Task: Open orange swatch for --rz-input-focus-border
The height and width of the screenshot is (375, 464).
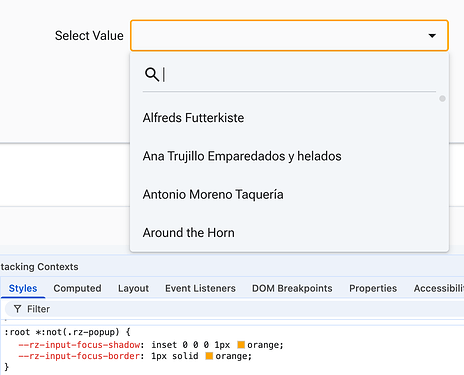Action: (x=209, y=356)
